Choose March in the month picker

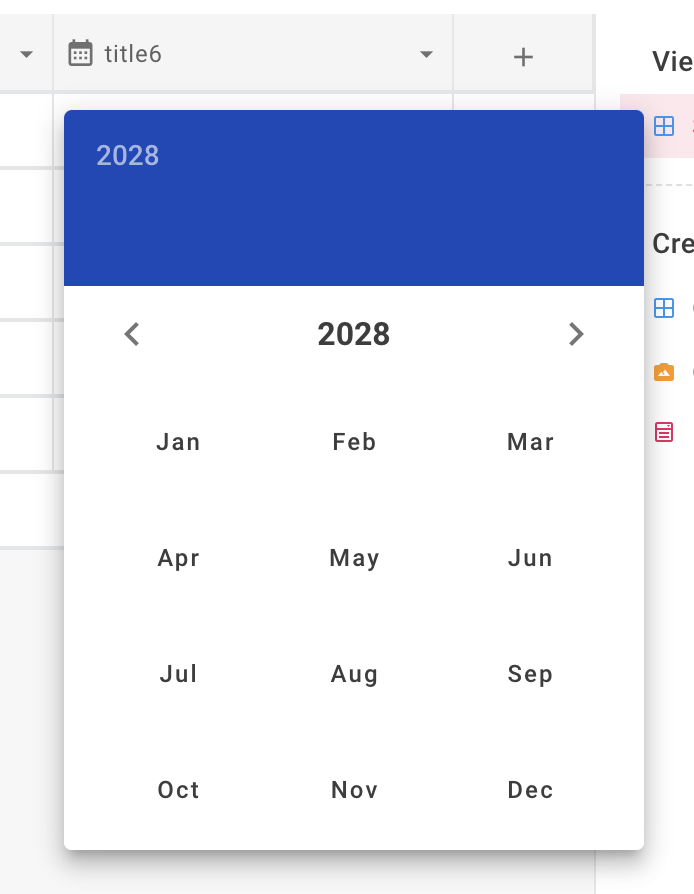coord(530,441)
